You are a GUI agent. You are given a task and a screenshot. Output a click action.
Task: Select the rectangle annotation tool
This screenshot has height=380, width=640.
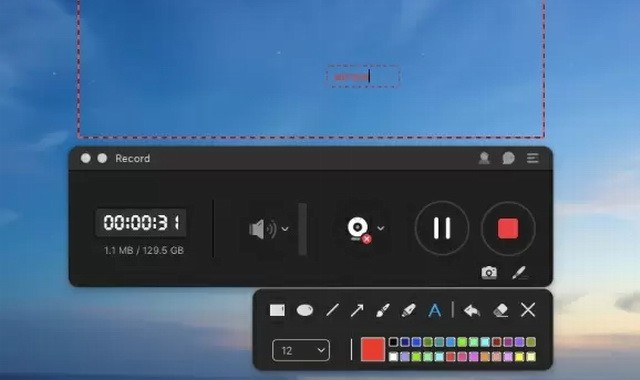click(x=277, y=310)
